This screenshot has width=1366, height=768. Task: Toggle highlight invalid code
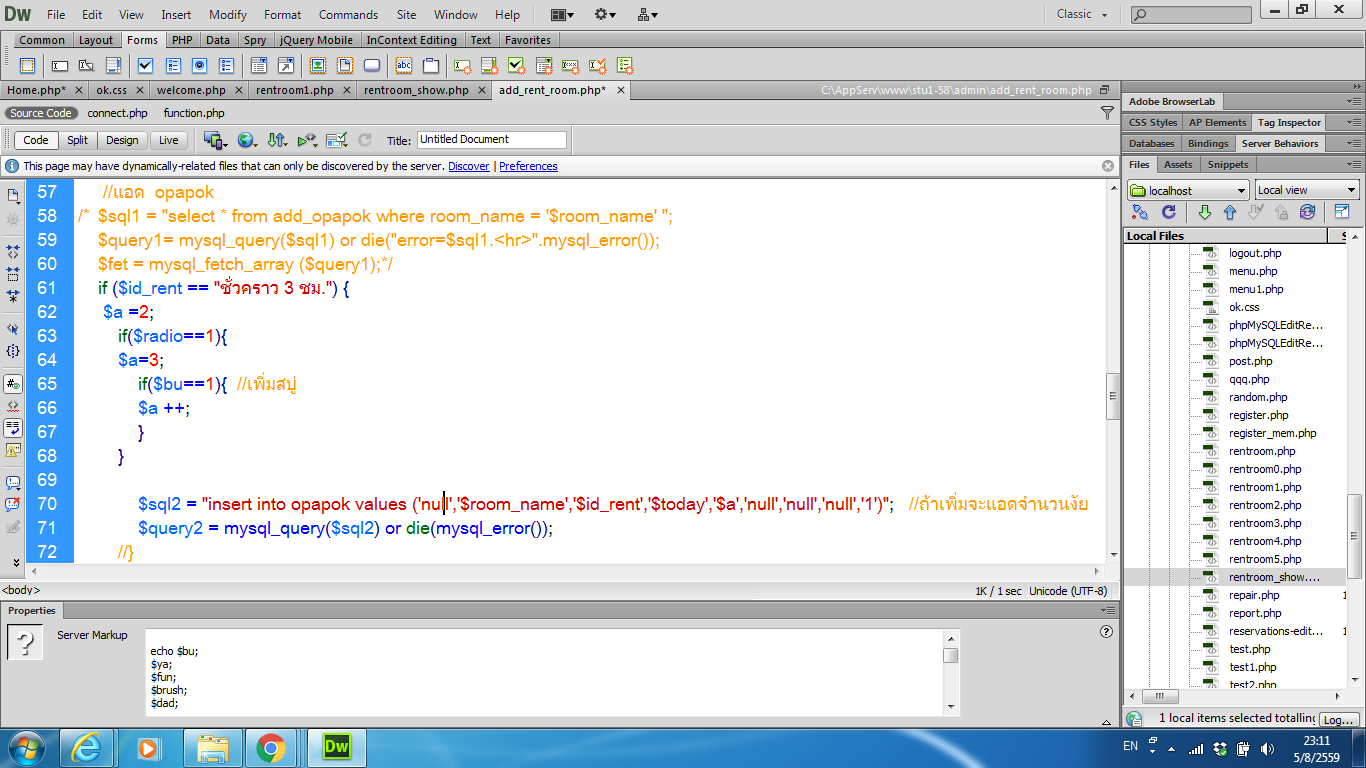(13, 405)
